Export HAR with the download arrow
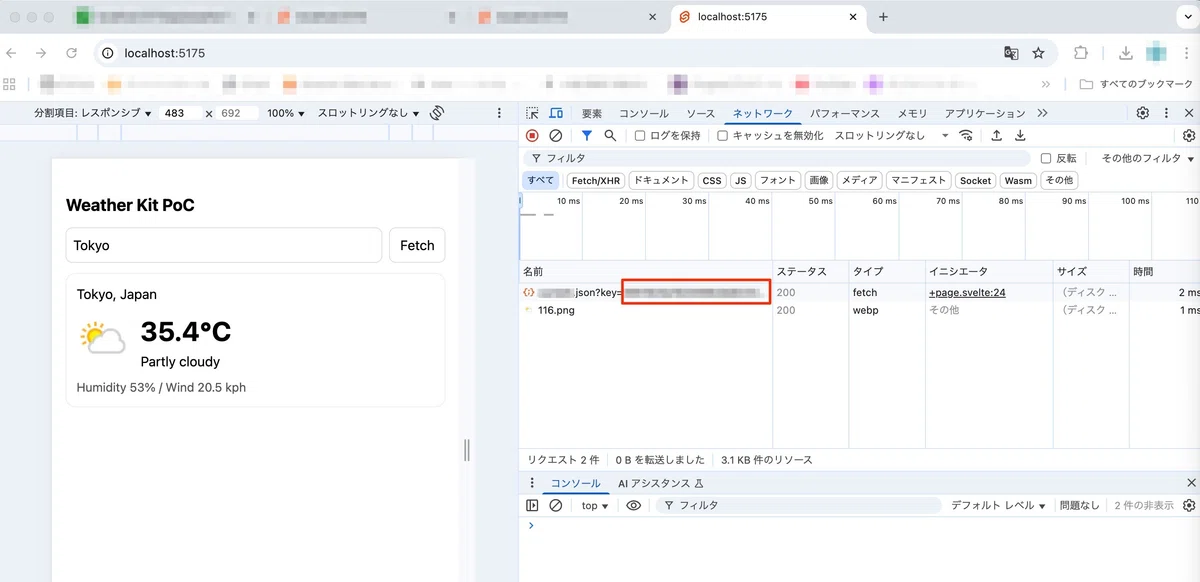This screenshot has width=1200, height=582. 1020,135
